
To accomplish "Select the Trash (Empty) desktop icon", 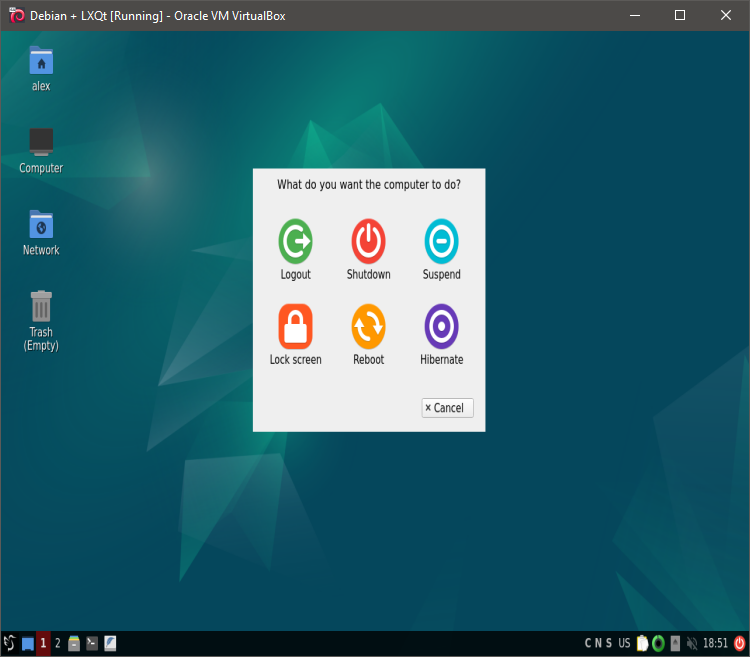I will [41, 306].
